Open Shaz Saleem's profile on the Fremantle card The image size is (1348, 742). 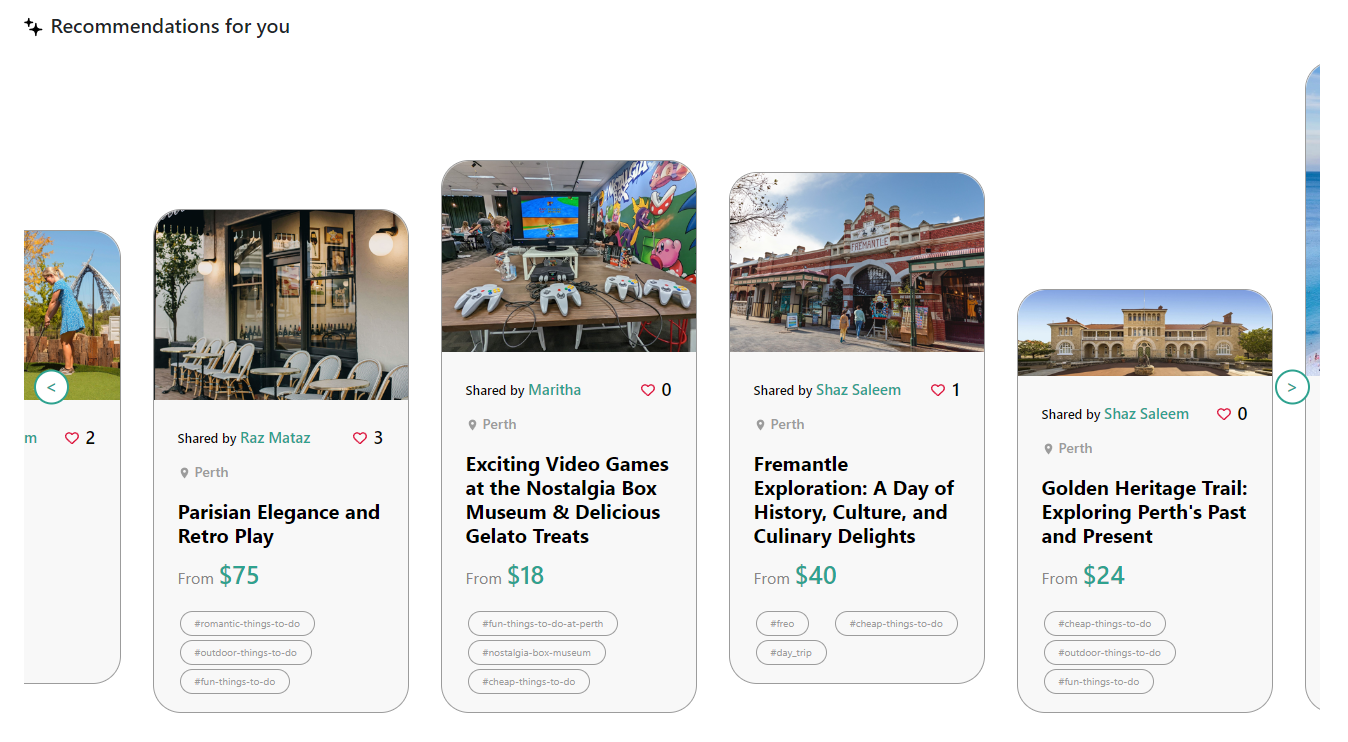(x=858, y=390)
